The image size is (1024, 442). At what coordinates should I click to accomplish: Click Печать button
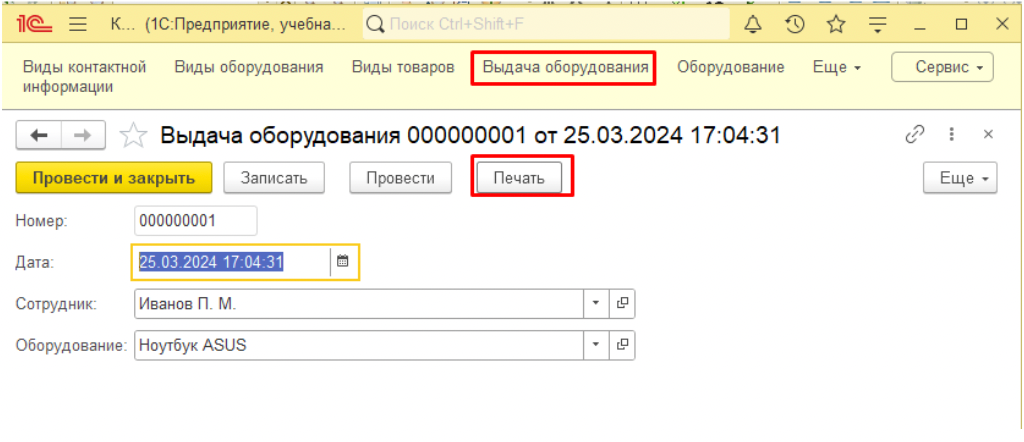pyautogui.click(x=519, y=178)
